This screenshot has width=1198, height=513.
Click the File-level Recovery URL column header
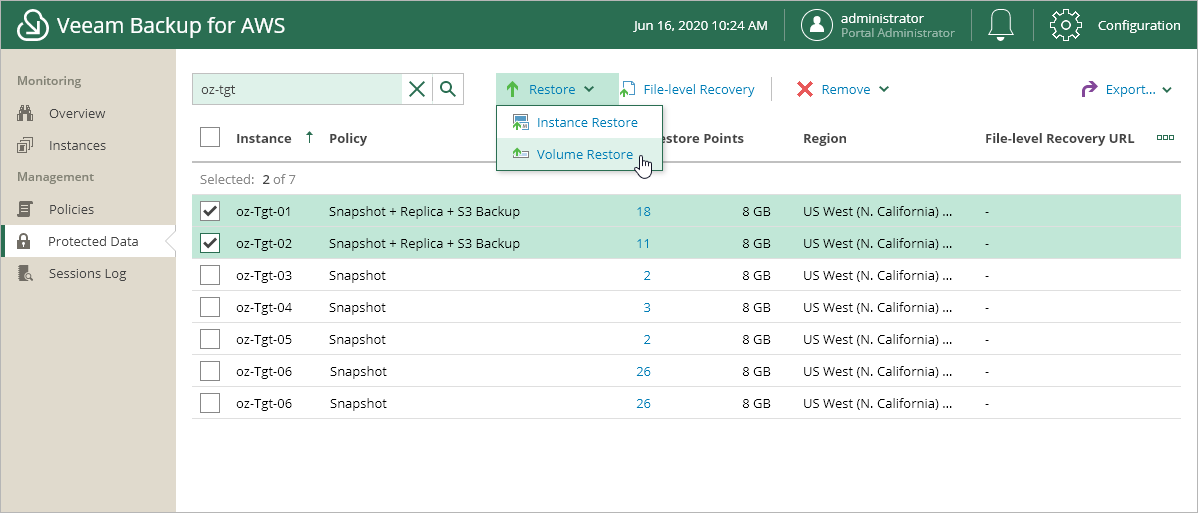point(1060,138)
